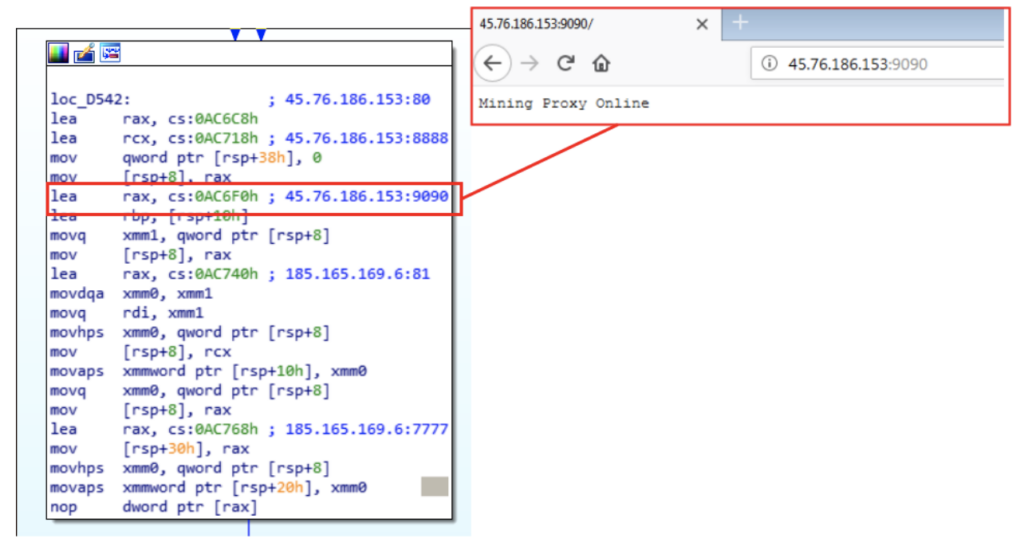Click 'nop dword ptr [rax]' instruction

pyautogui.click(x=153, y=507)
